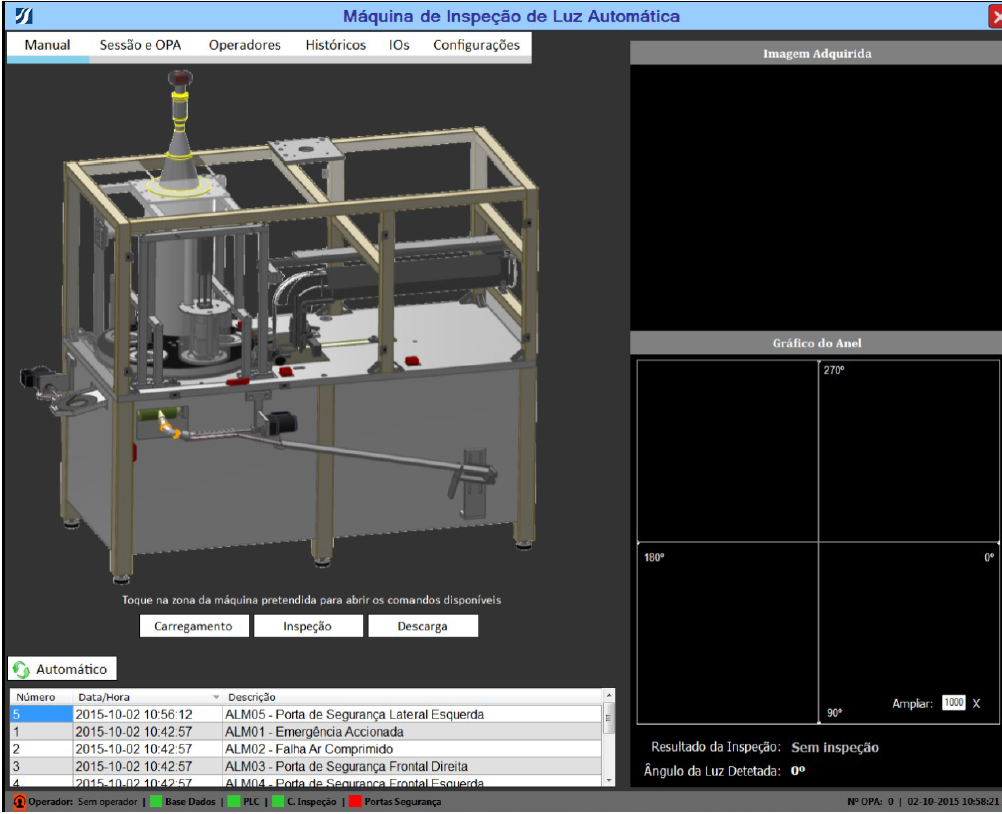
Task: Click the company logo icon in title bar
Action: [24, 15]
